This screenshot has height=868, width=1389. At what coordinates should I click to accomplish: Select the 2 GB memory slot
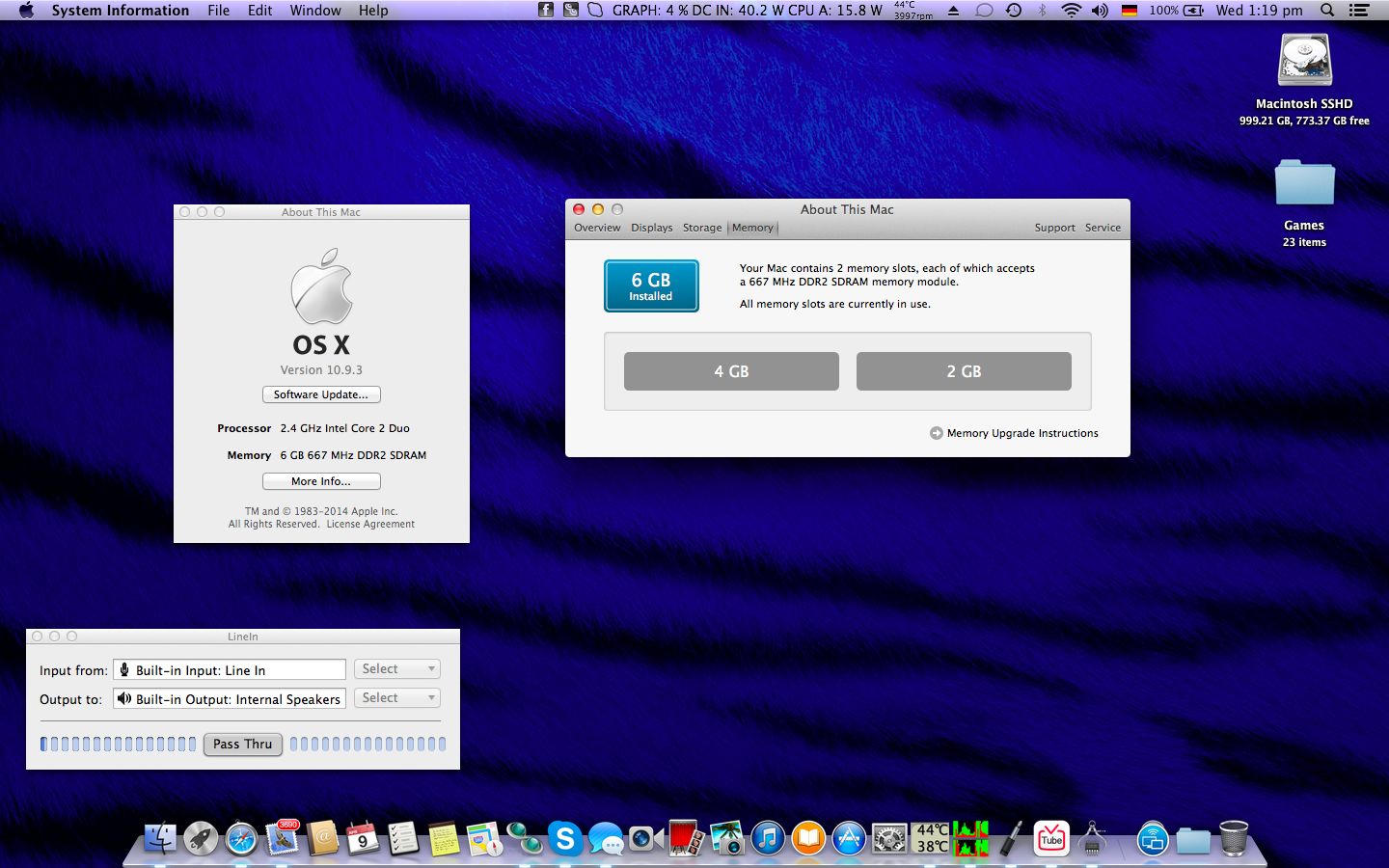tap(964, 371)
